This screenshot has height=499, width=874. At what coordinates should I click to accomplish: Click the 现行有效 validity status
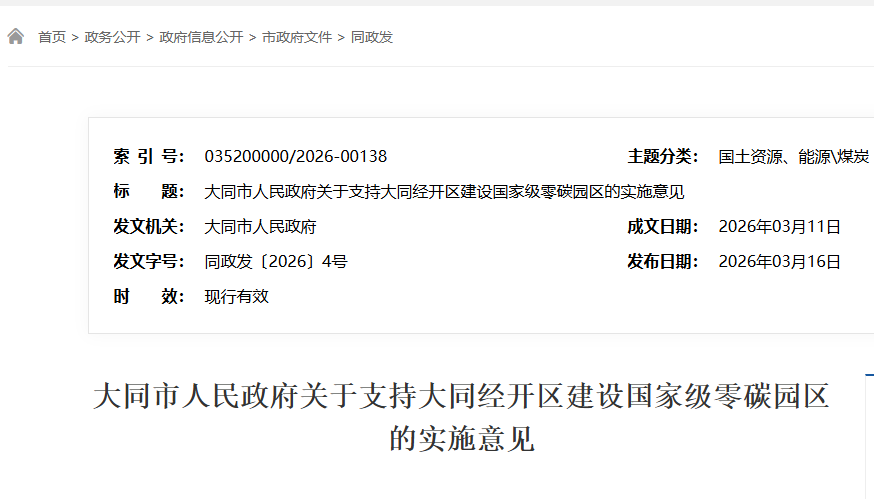[x=237, y=297]
